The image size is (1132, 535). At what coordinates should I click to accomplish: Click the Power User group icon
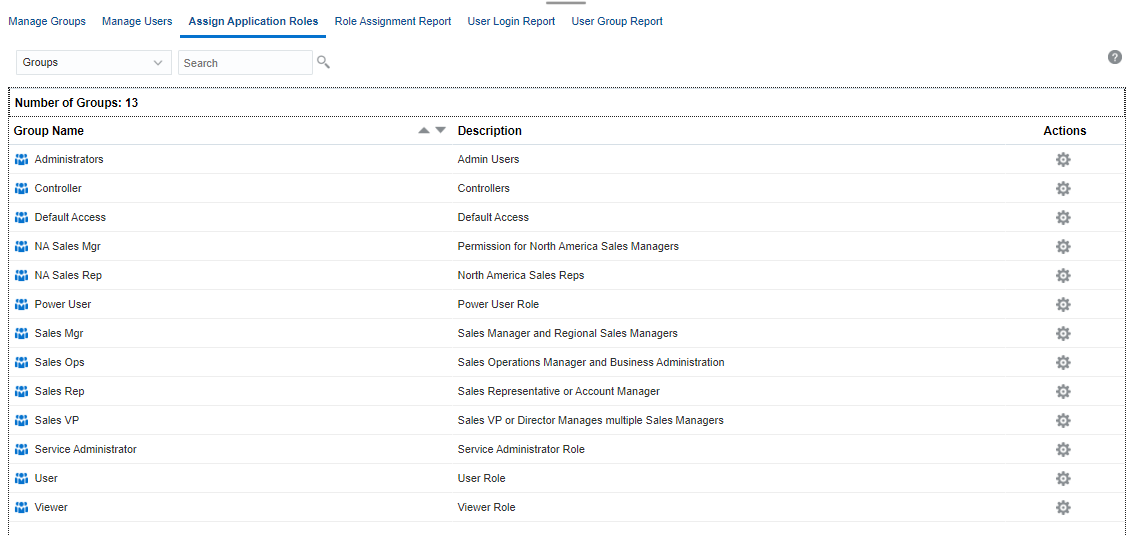(x=21, y=305)
